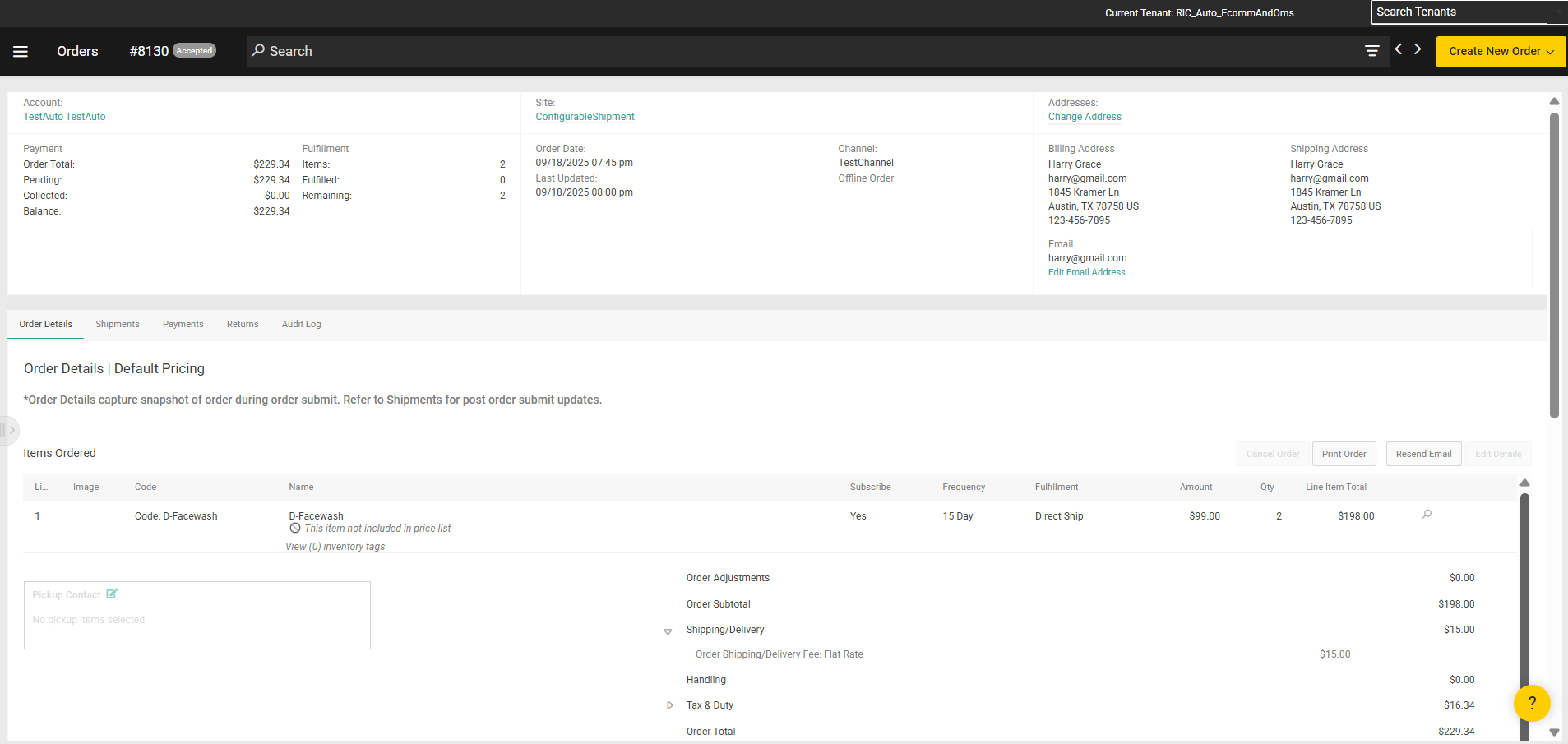This screenshot has width=1568, height=744.
Task: Click the Direct Ship fulfillment cell
Action: click(x=1059, y=516)
